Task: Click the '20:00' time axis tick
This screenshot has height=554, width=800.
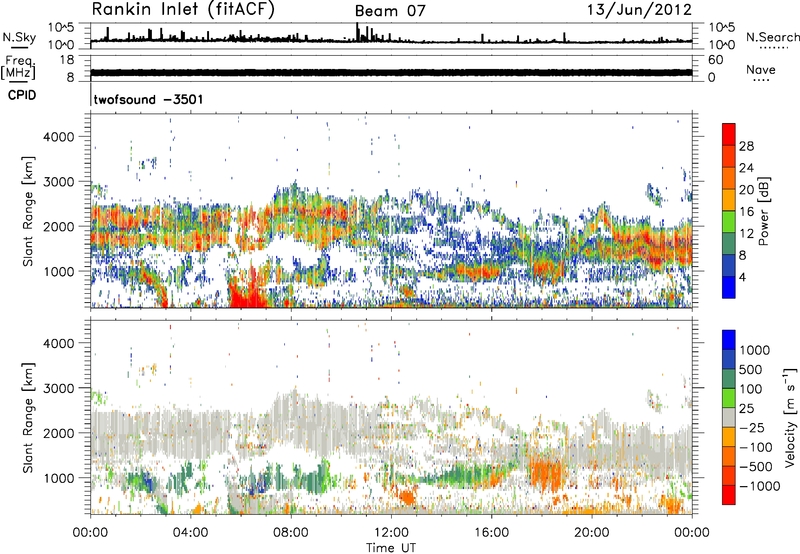Action: point(591,533)
